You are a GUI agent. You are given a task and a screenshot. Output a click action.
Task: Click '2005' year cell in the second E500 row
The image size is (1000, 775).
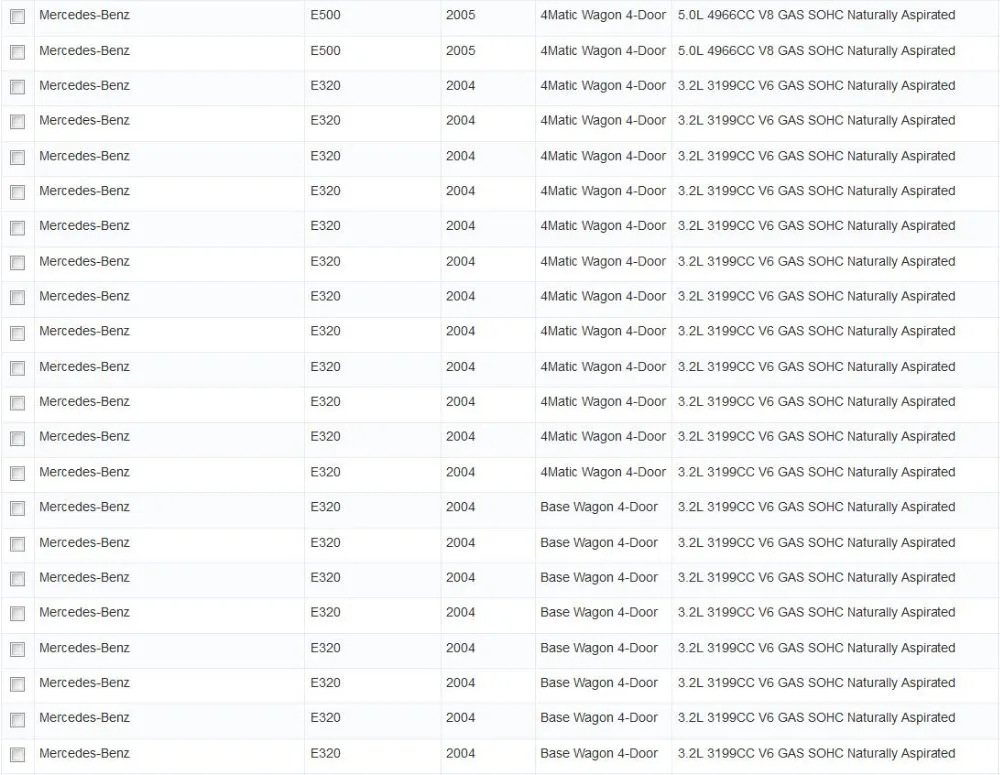(460, 50)
